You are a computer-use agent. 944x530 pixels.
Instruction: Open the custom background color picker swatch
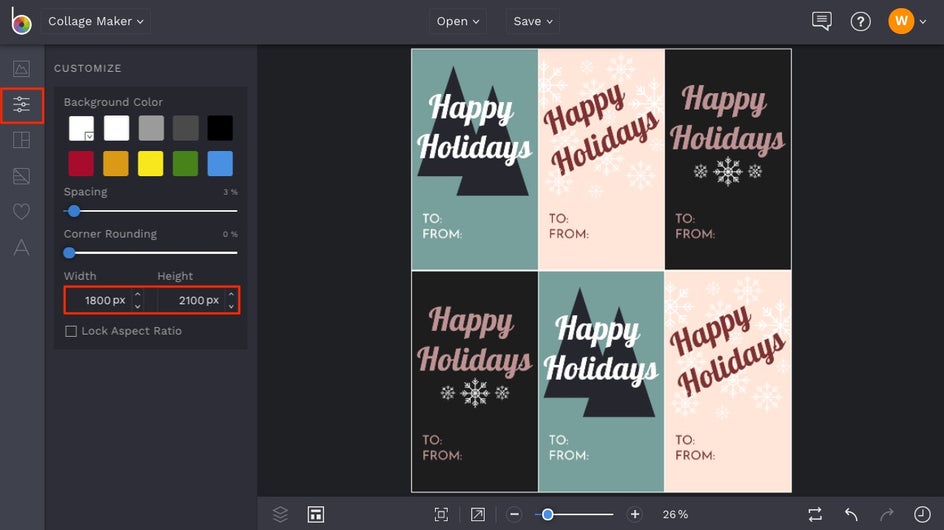point(81,128)
